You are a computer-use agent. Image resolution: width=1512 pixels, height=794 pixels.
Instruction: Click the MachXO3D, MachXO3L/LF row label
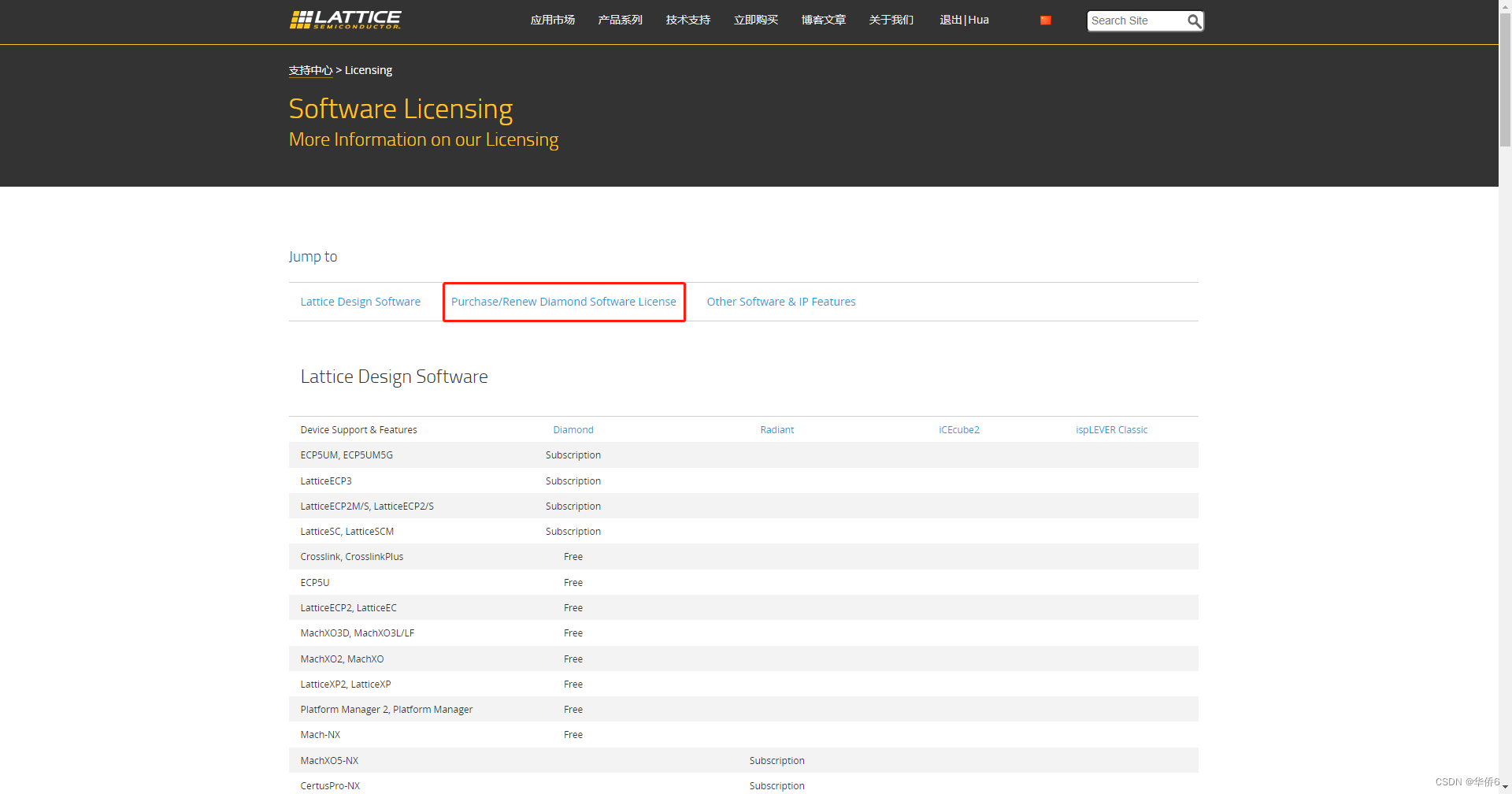tap(358, 633)
